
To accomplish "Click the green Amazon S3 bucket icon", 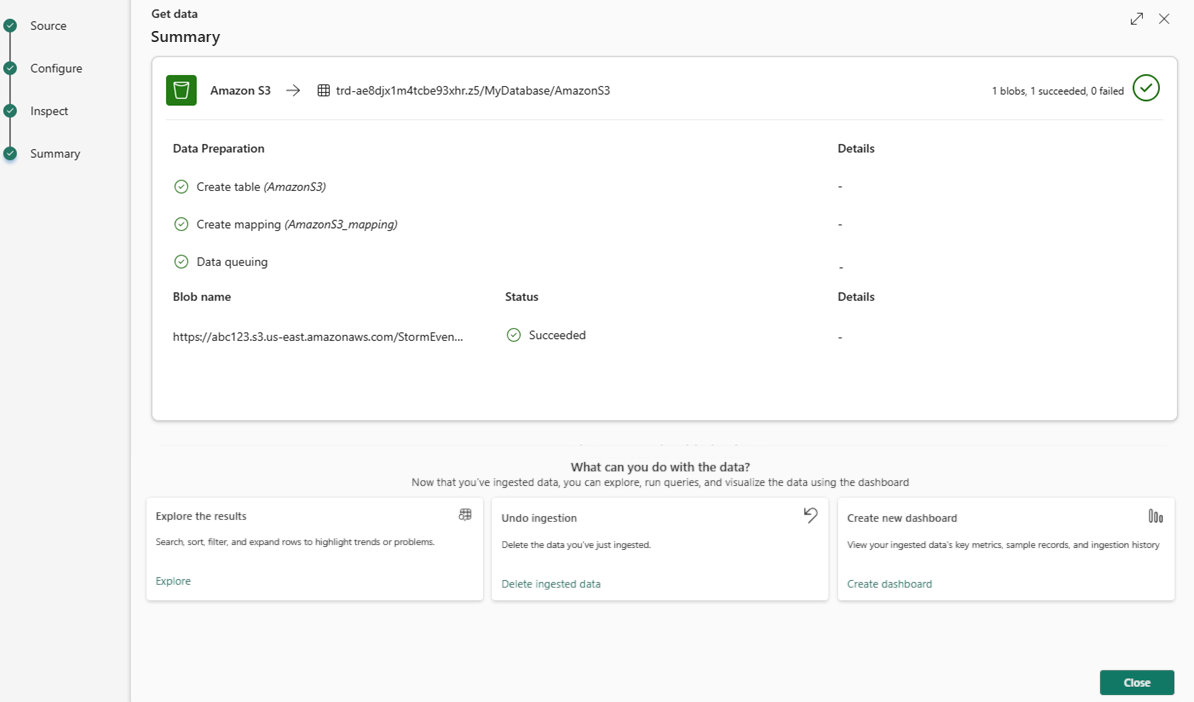I will click(181, 90).
